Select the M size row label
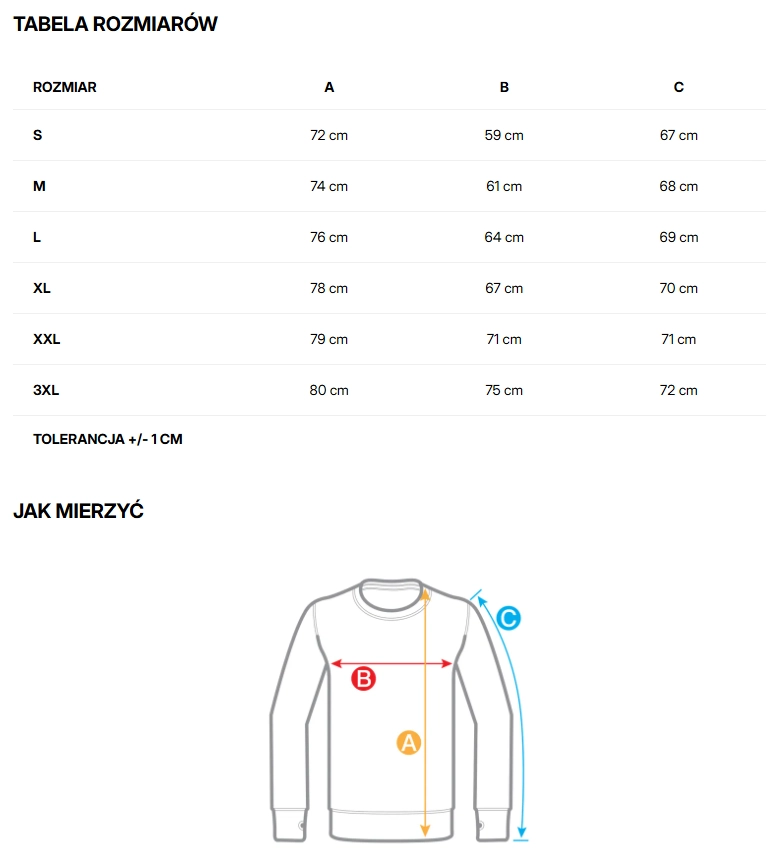 point(40,186)
